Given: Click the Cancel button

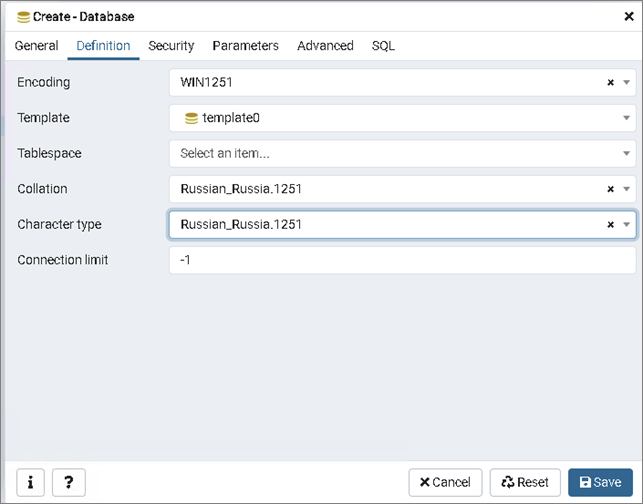Looking at the screenshot, I should pyautogui.click(x=445, y=482).
